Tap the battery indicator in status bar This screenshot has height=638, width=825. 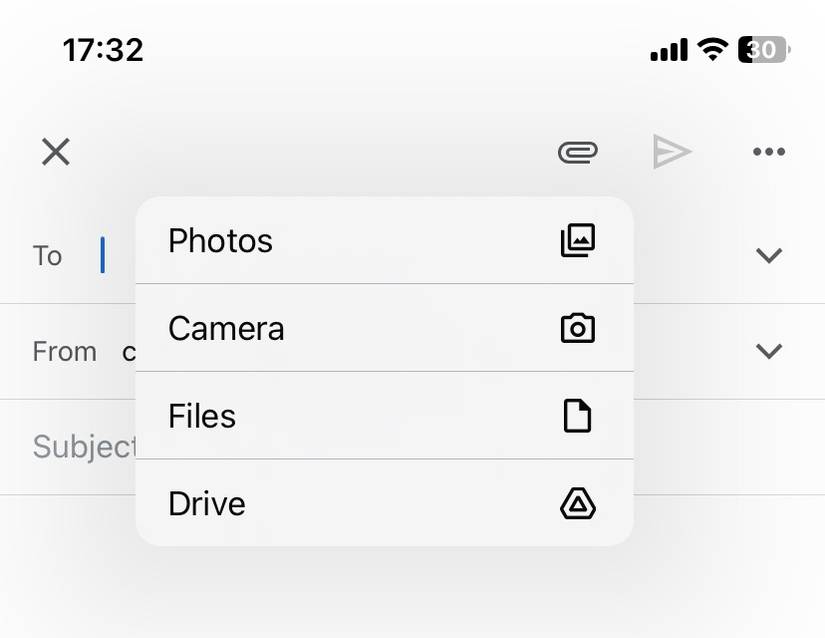764,50
